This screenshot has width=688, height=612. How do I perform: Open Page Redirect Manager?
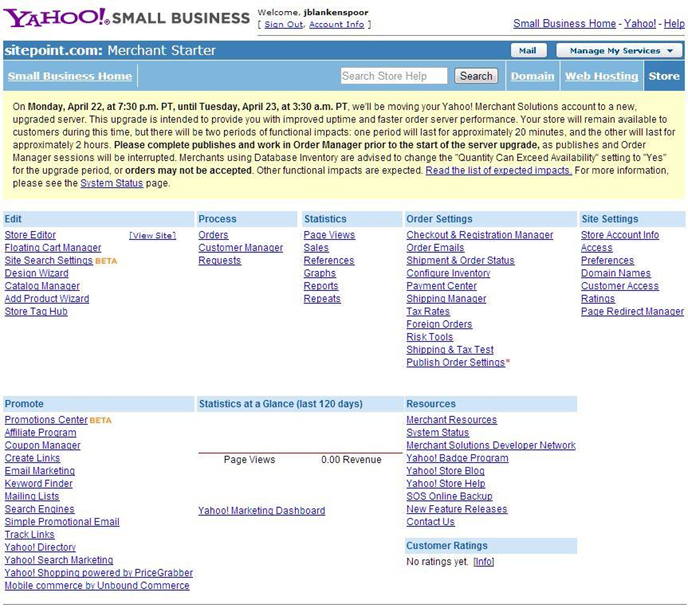(x=632, y=311)
